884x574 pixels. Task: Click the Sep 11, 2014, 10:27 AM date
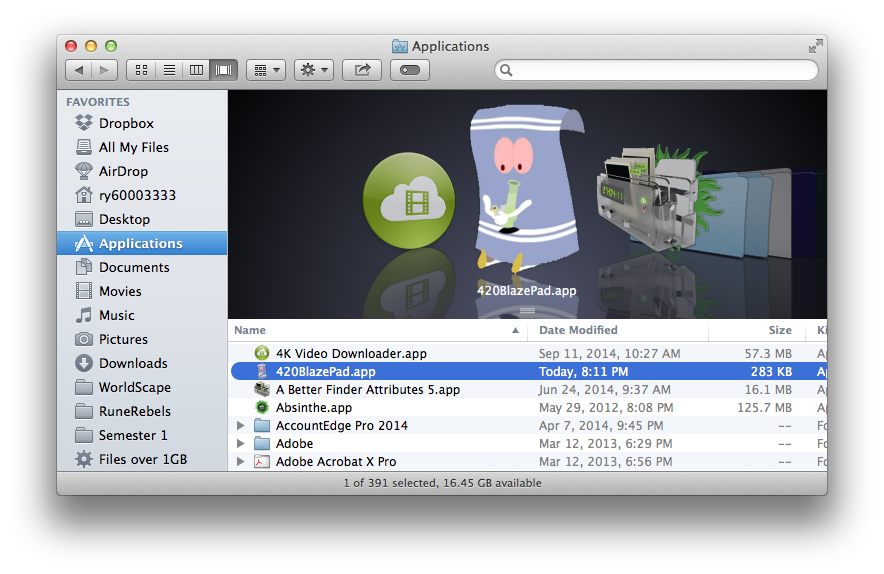point(609,354)
